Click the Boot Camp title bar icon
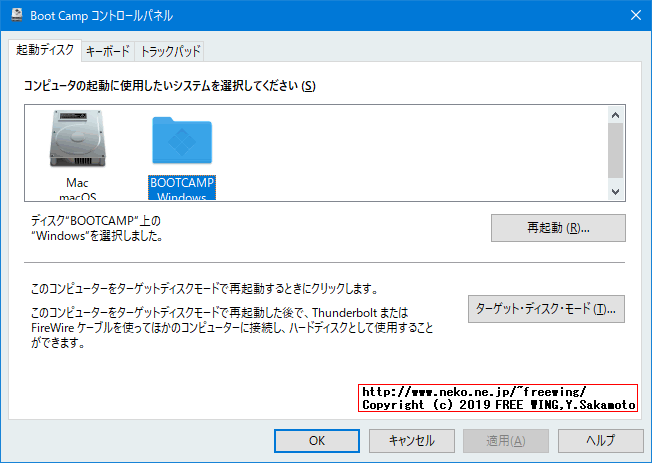652x463 pixels. [x=17, y=15]
